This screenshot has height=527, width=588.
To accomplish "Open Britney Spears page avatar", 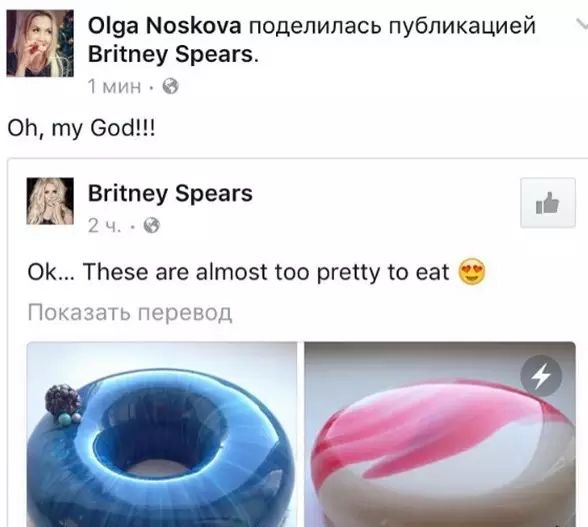I will point(50,201).
